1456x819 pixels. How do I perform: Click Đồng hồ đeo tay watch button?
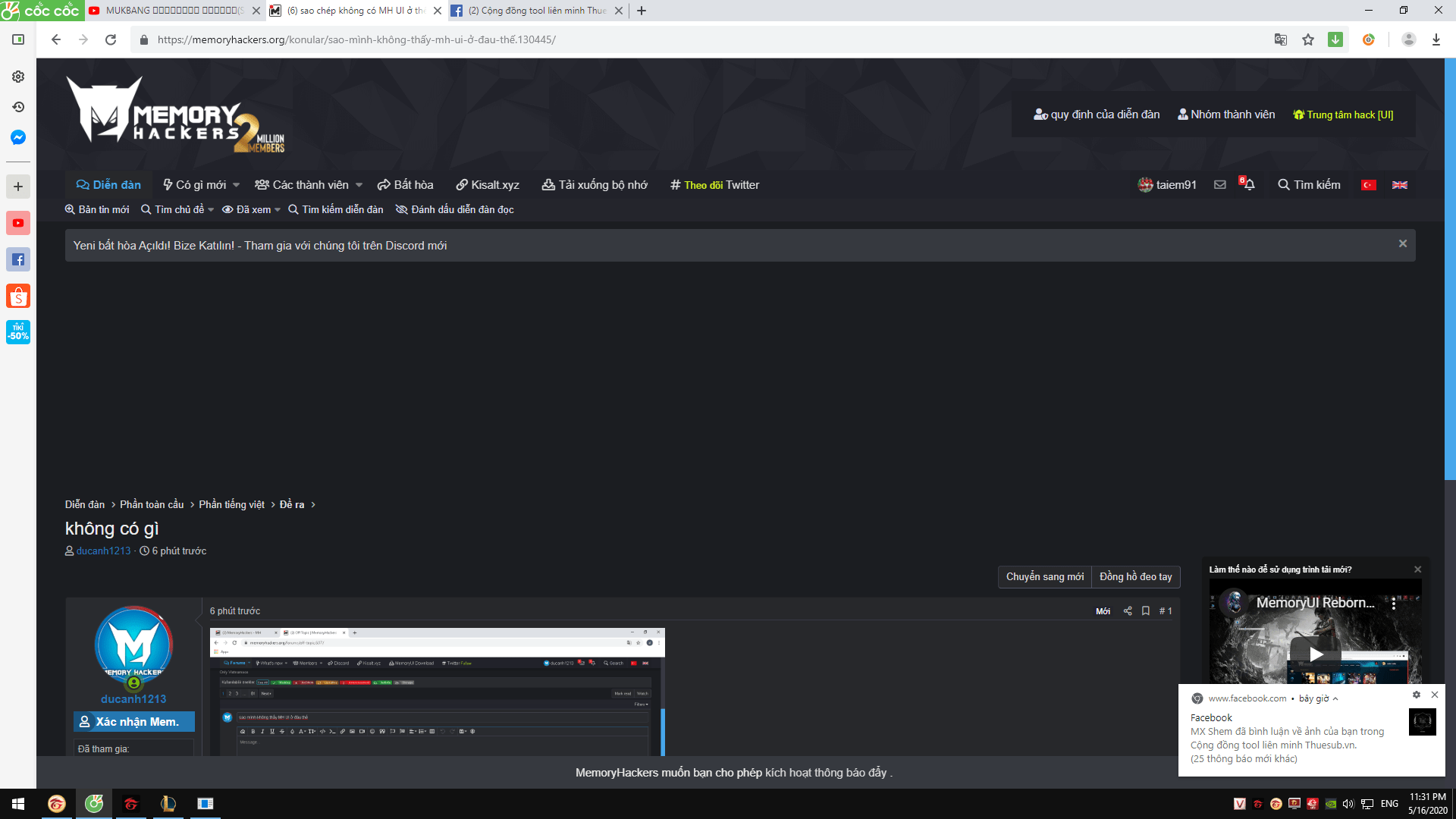[x=1135, y=577]
